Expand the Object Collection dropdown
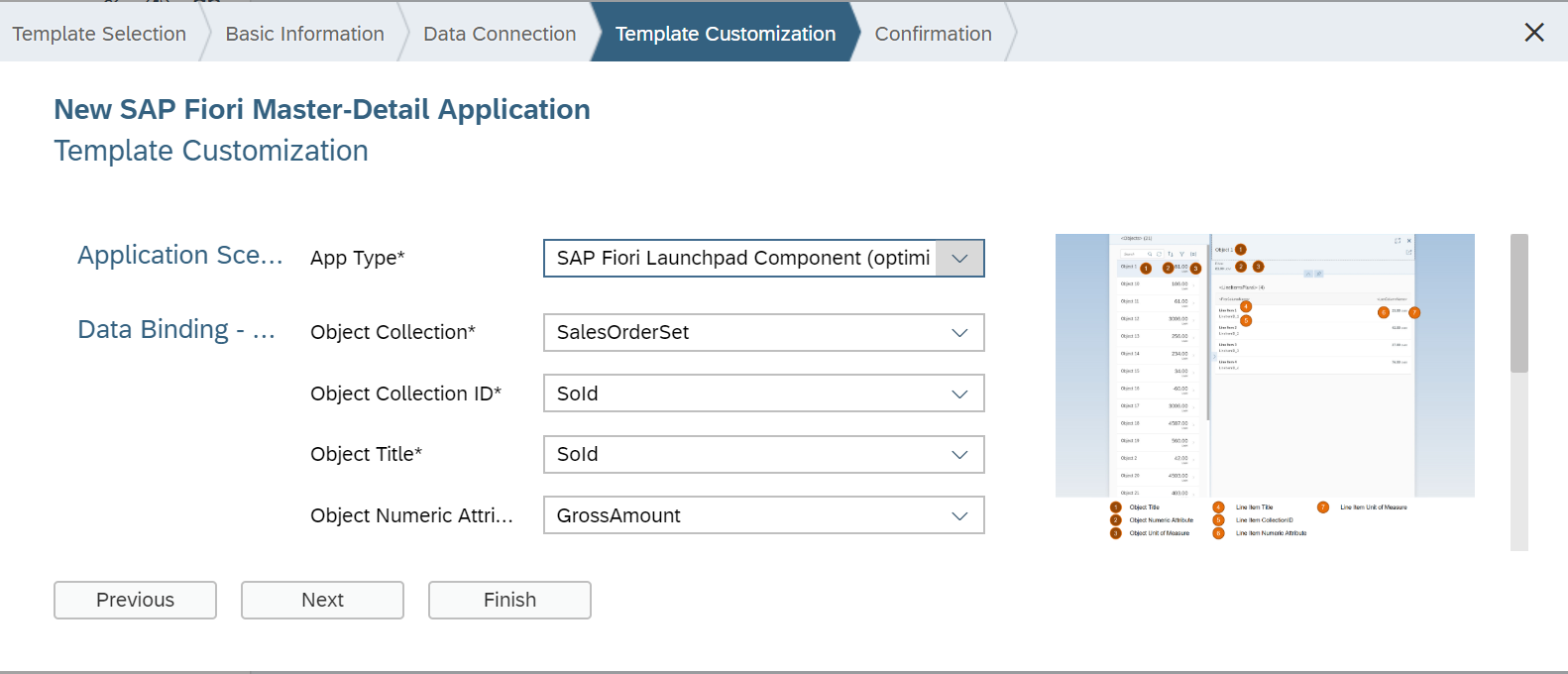Screen dimensions: 1568x674 tap(959, 333)
